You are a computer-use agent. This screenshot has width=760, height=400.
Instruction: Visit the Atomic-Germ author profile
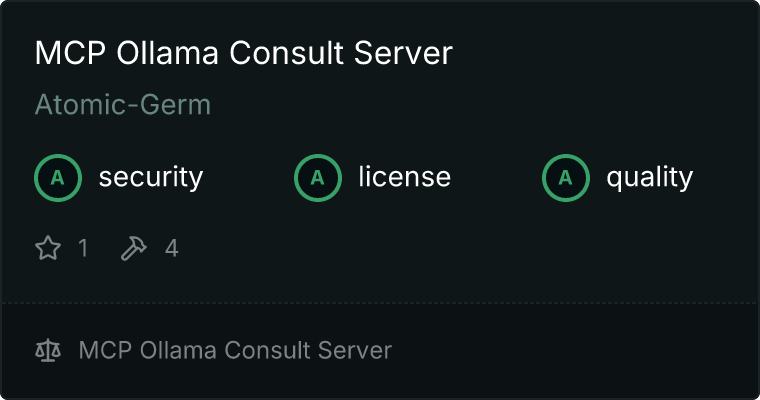123,105
